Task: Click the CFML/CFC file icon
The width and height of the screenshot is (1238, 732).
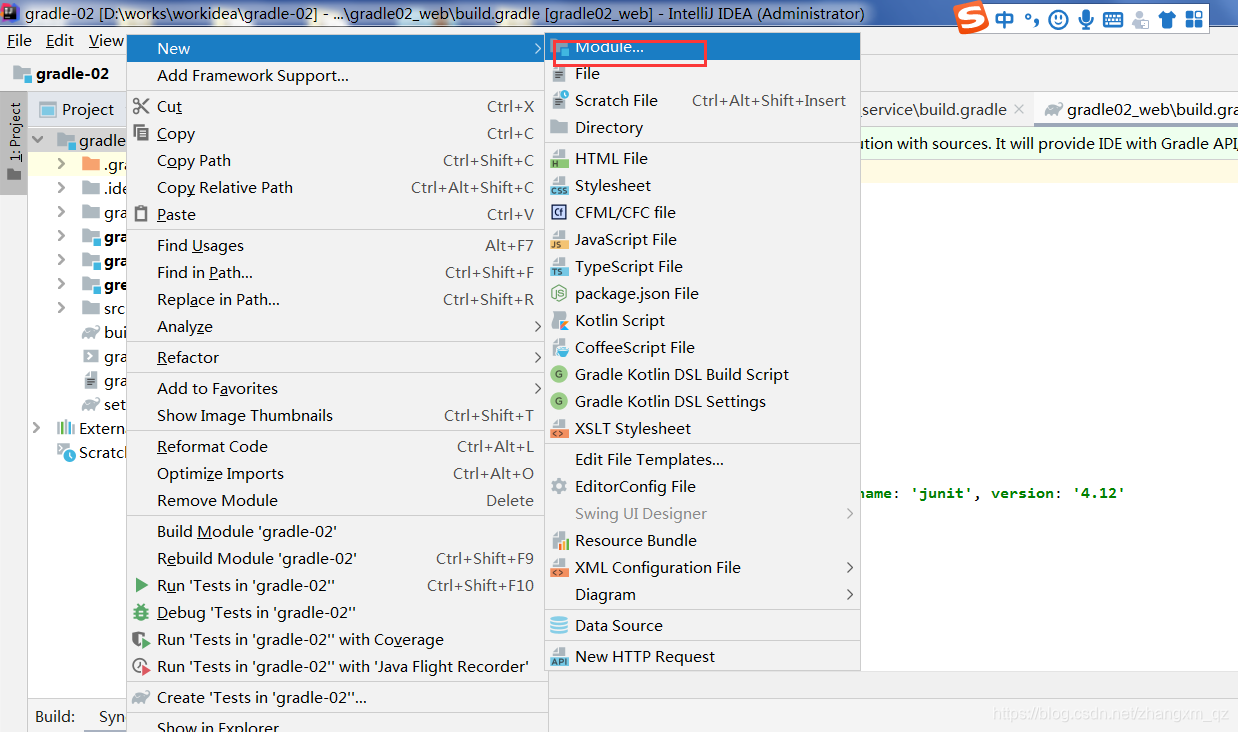Action: click(x=559, y=213)
